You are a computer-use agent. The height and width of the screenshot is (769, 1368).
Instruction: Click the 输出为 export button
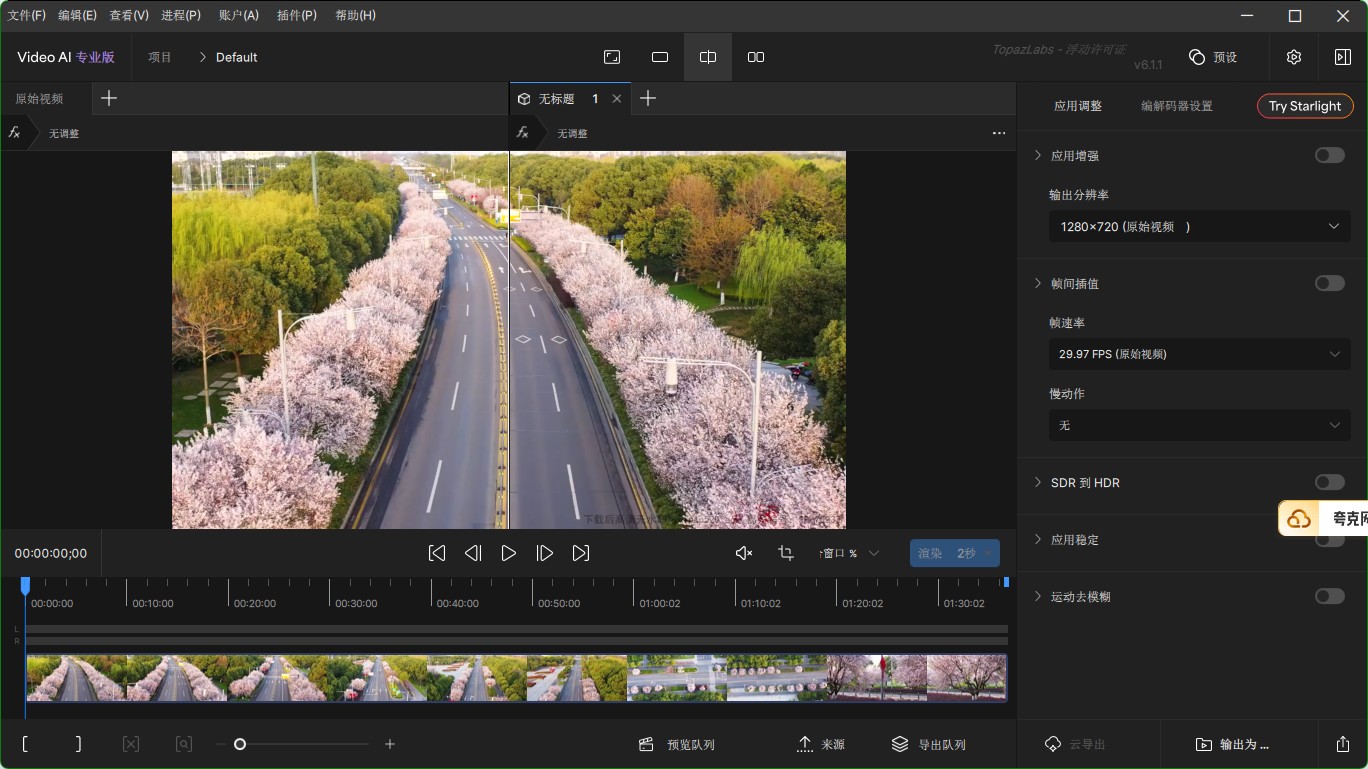click(1232, 744)
